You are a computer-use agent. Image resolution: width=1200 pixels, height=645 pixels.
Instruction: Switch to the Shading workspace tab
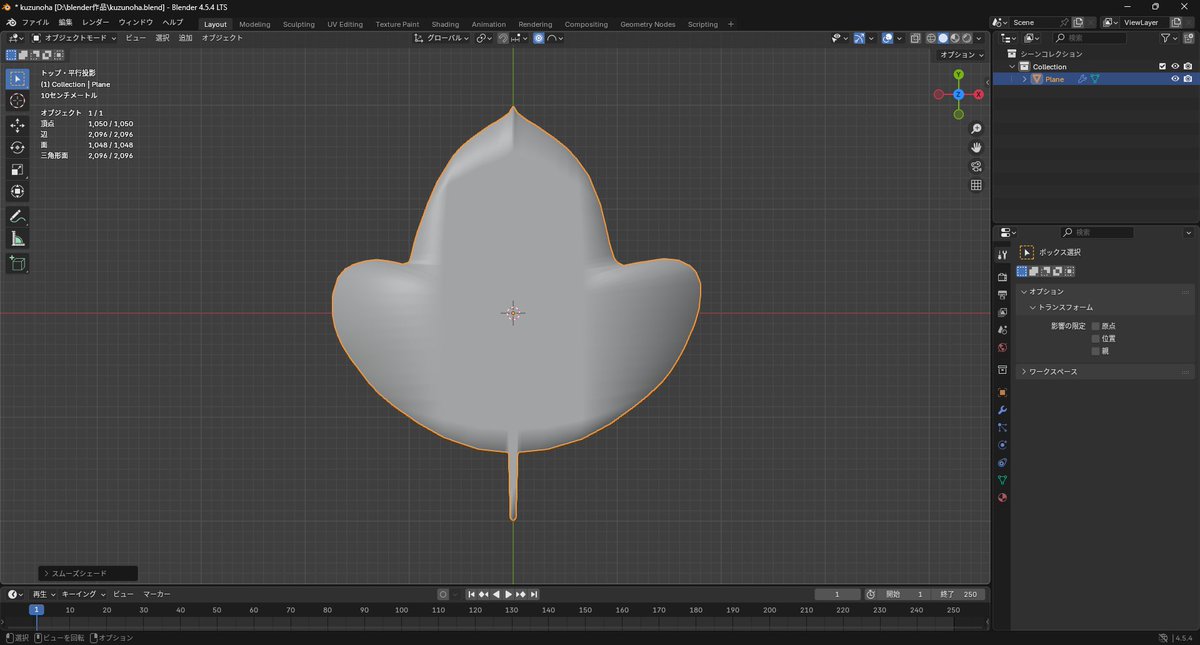coord(445,24)
